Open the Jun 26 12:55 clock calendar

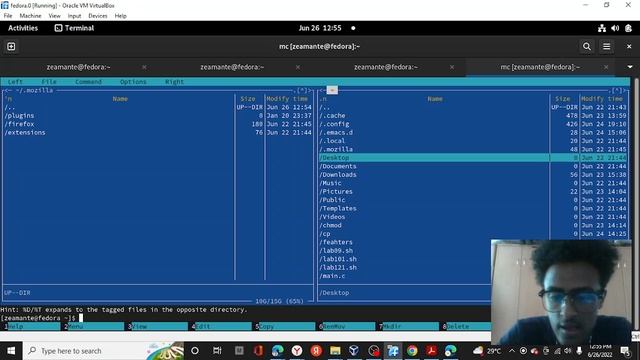coord(320,28)
